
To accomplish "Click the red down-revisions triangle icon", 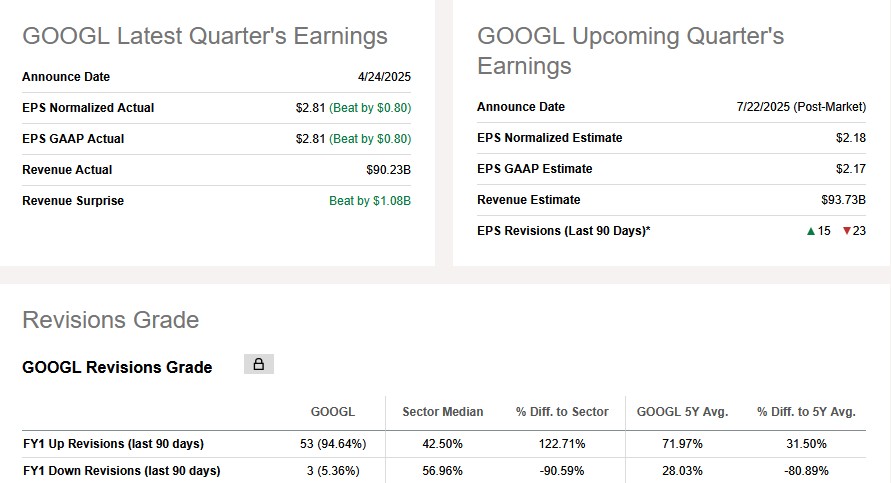I will (847, 232).
